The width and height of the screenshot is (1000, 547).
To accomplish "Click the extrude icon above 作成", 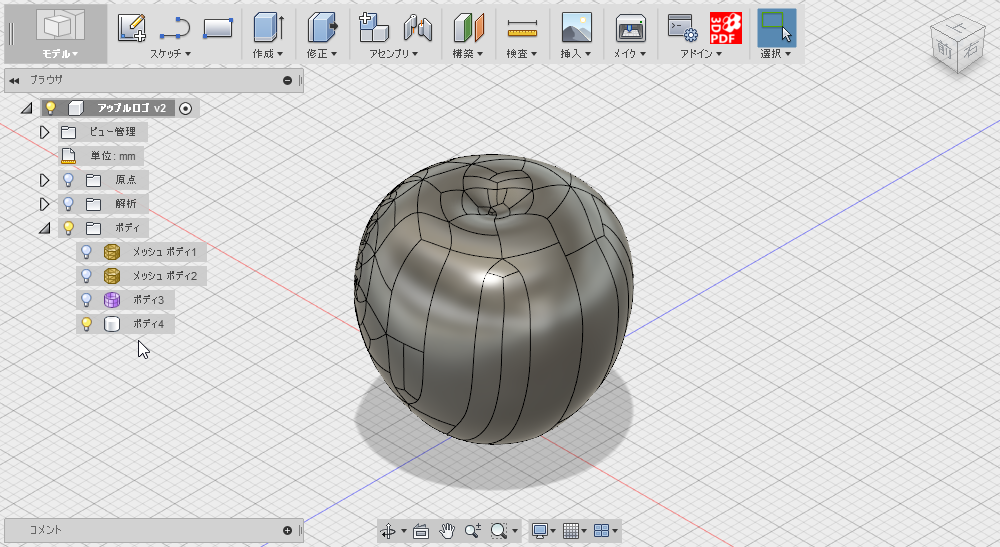I will click(268, 28).
